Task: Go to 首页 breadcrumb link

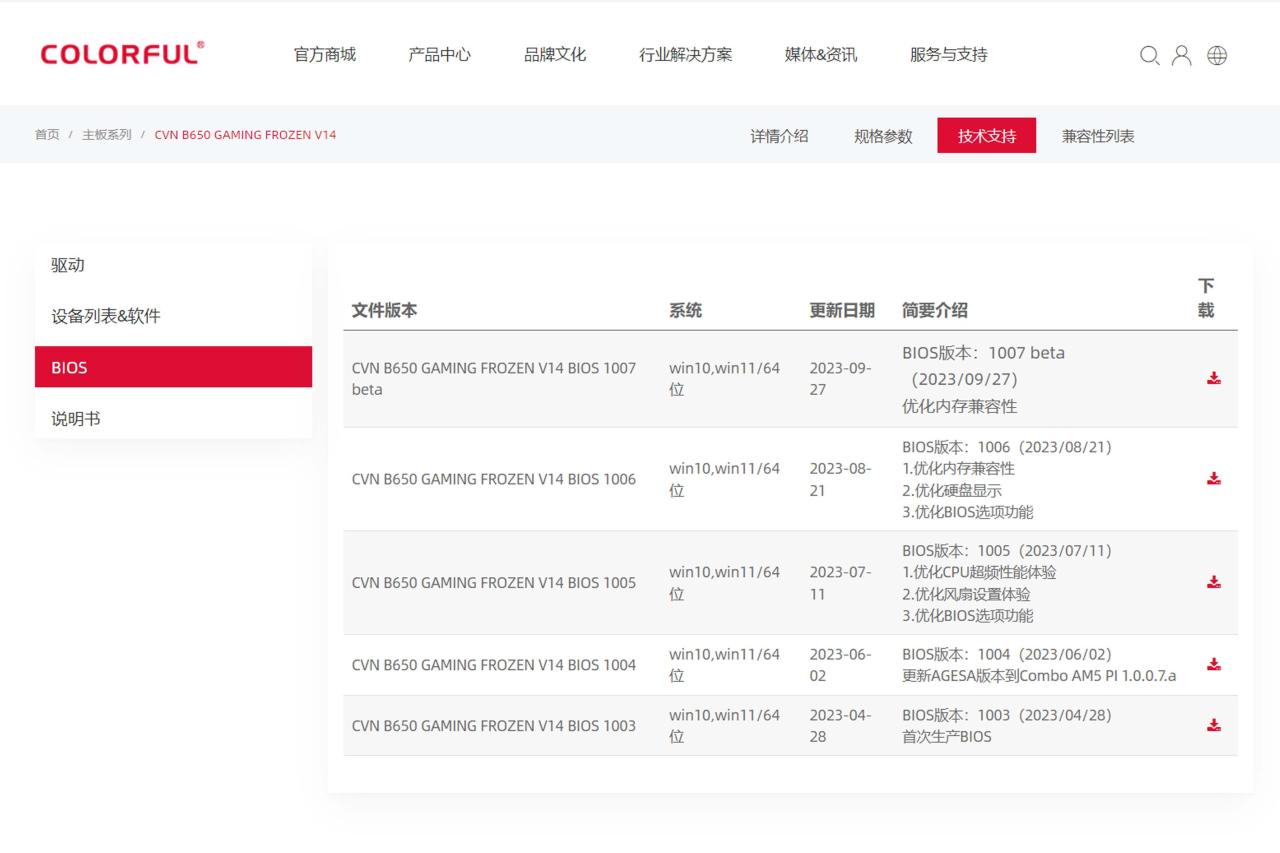Action: [47, 134]
